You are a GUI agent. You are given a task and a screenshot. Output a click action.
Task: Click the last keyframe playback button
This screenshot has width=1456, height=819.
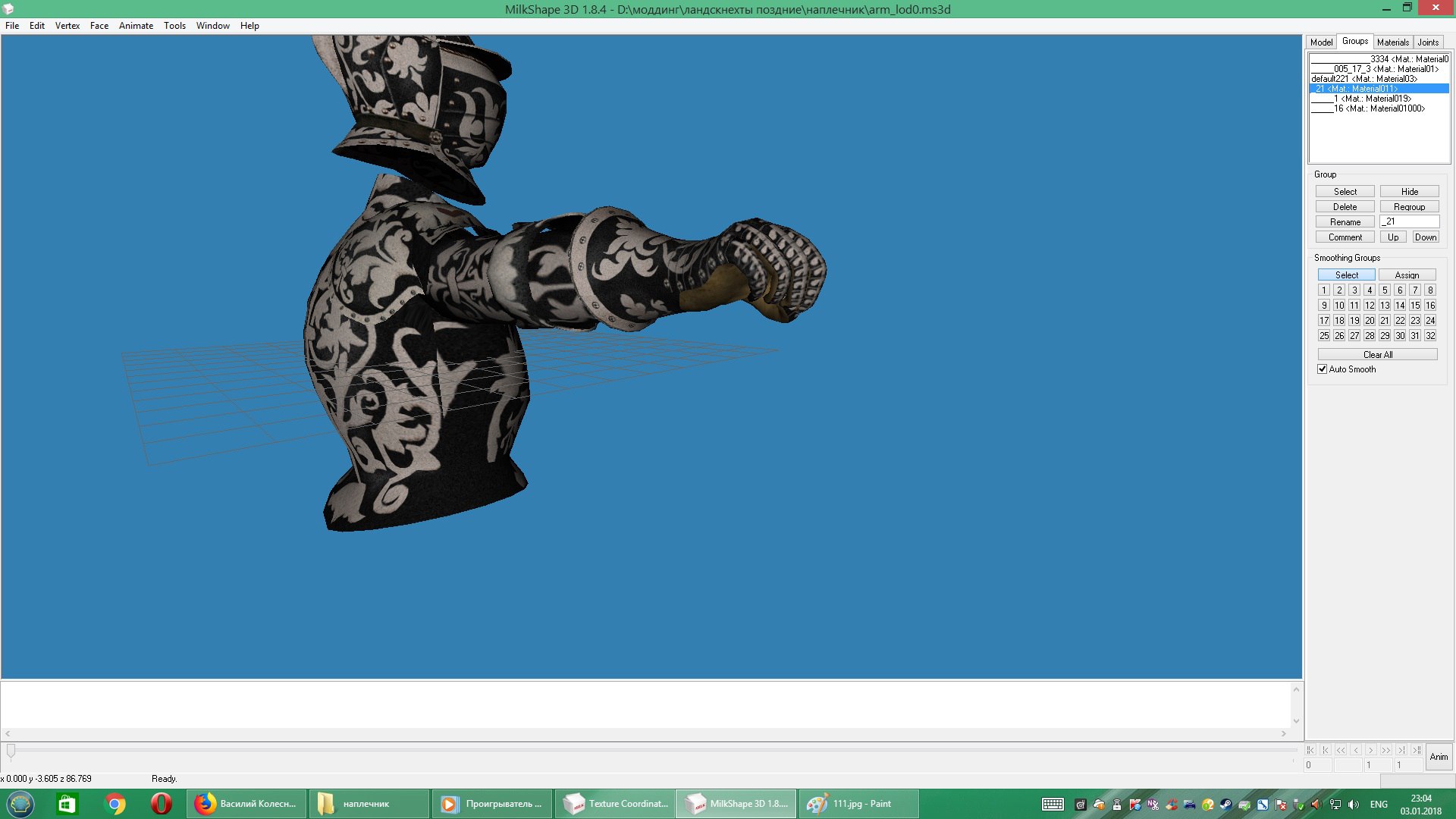pos(1417,750)
